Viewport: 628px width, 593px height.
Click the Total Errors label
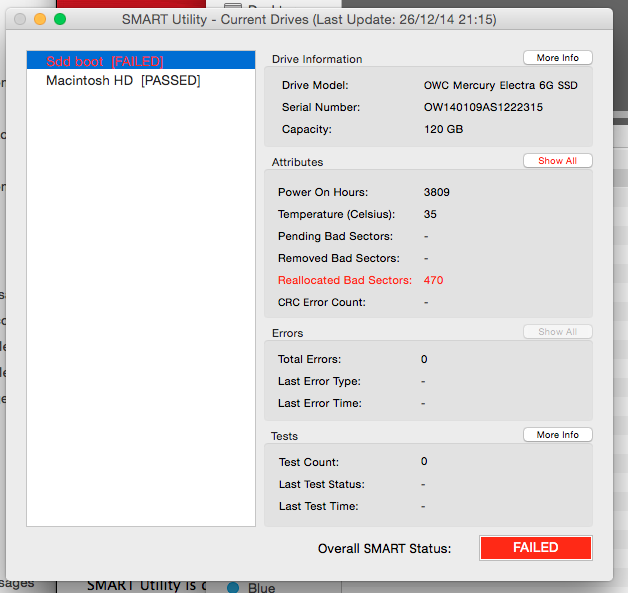[309, 359]
